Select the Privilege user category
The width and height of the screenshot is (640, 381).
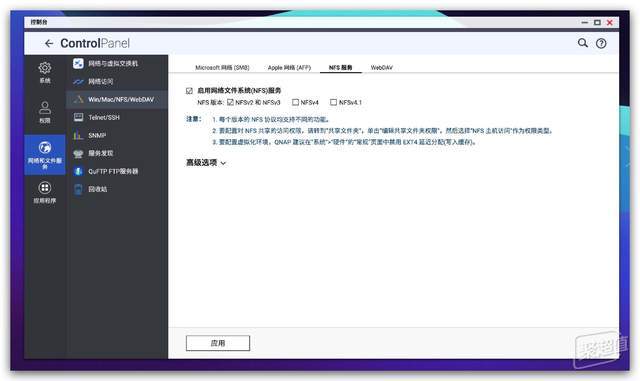pos(45,112)
